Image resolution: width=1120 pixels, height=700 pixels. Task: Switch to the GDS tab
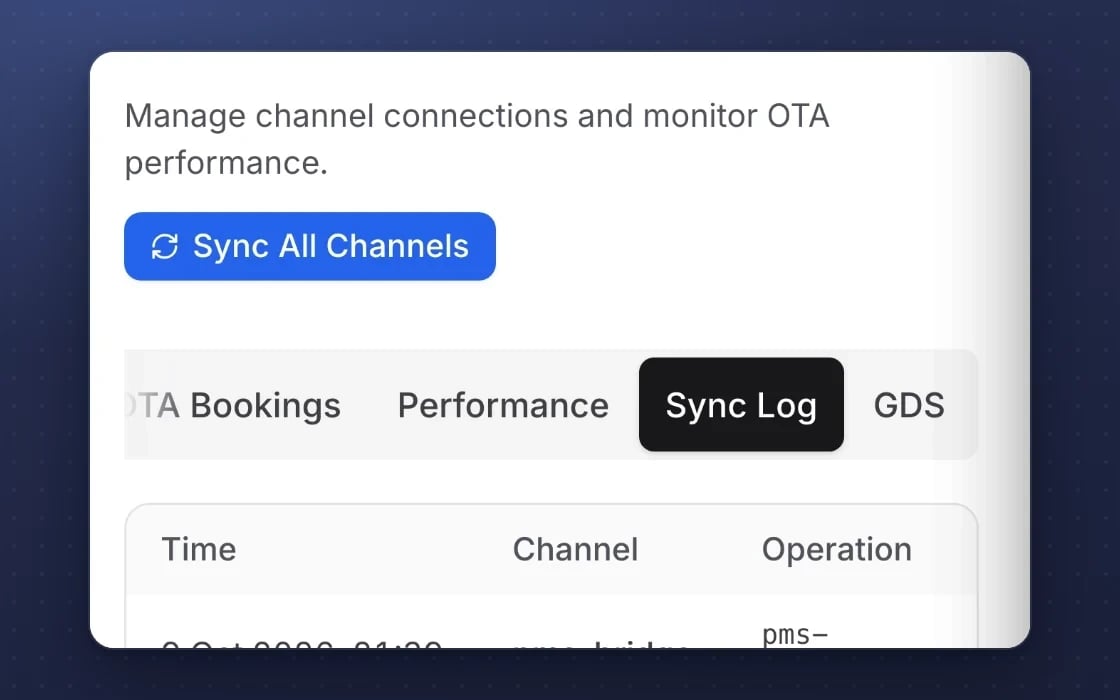[x=909, y=405]
